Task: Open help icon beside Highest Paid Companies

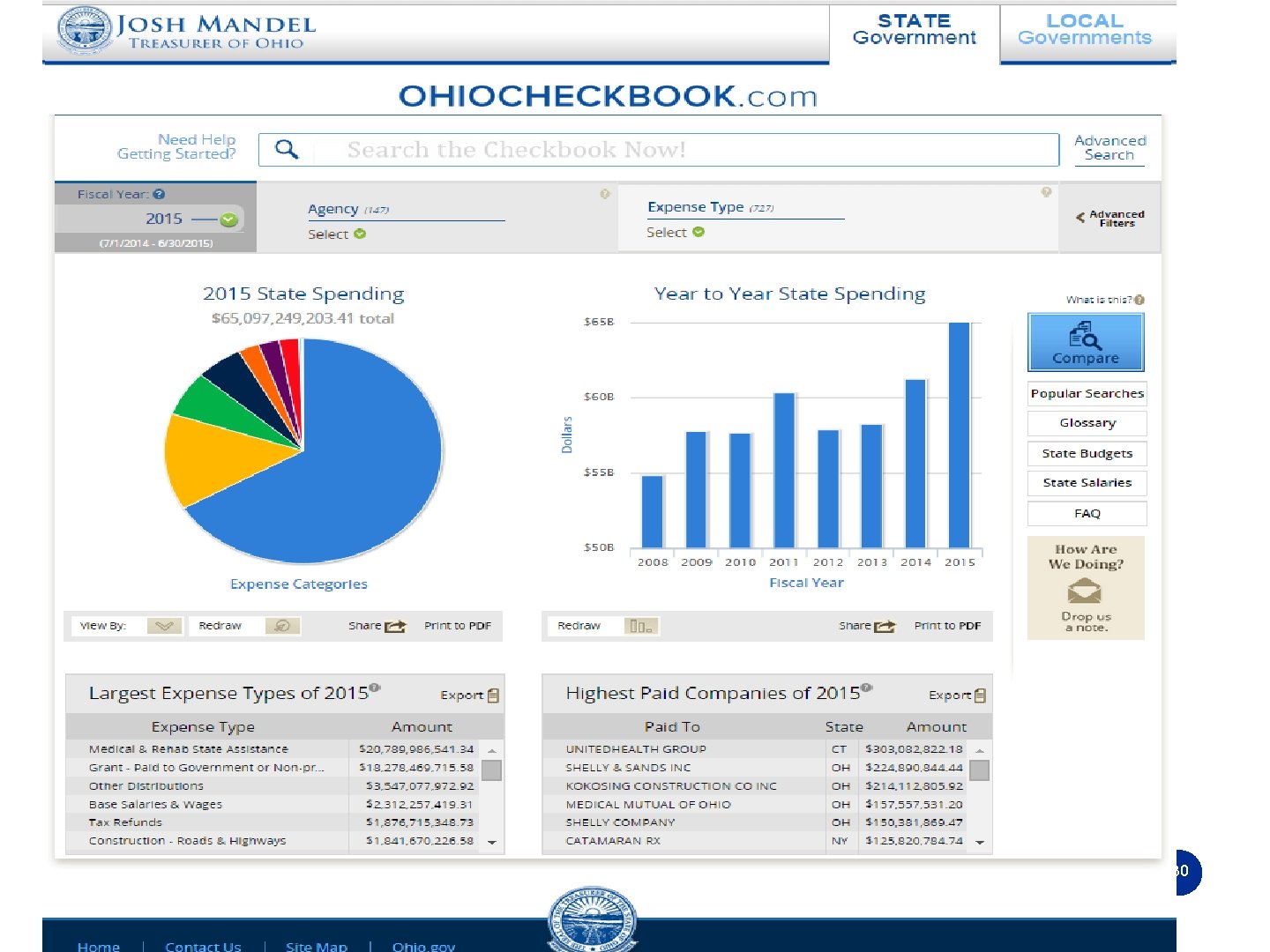Action: (x=867, y=687)
